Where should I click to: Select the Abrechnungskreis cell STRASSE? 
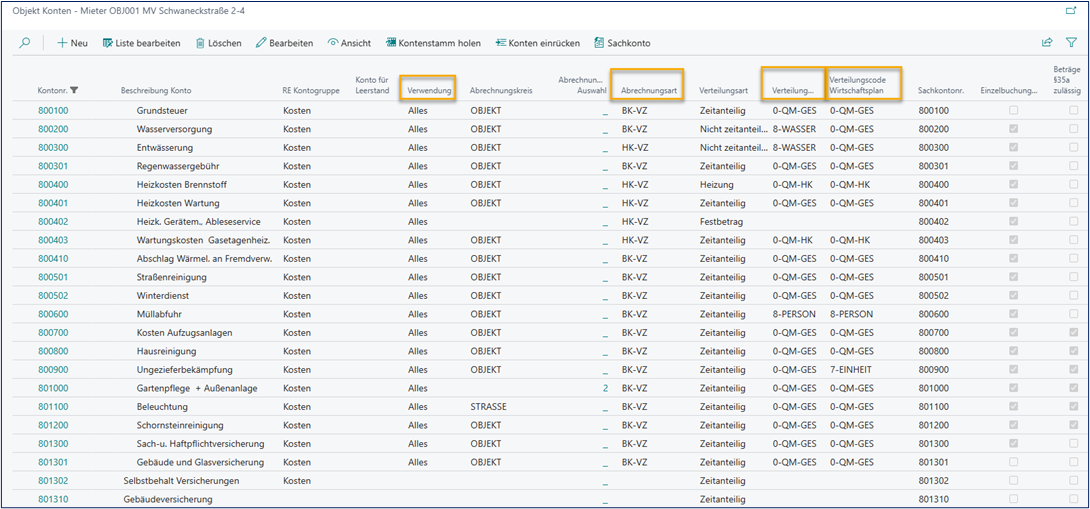(488, 406)
